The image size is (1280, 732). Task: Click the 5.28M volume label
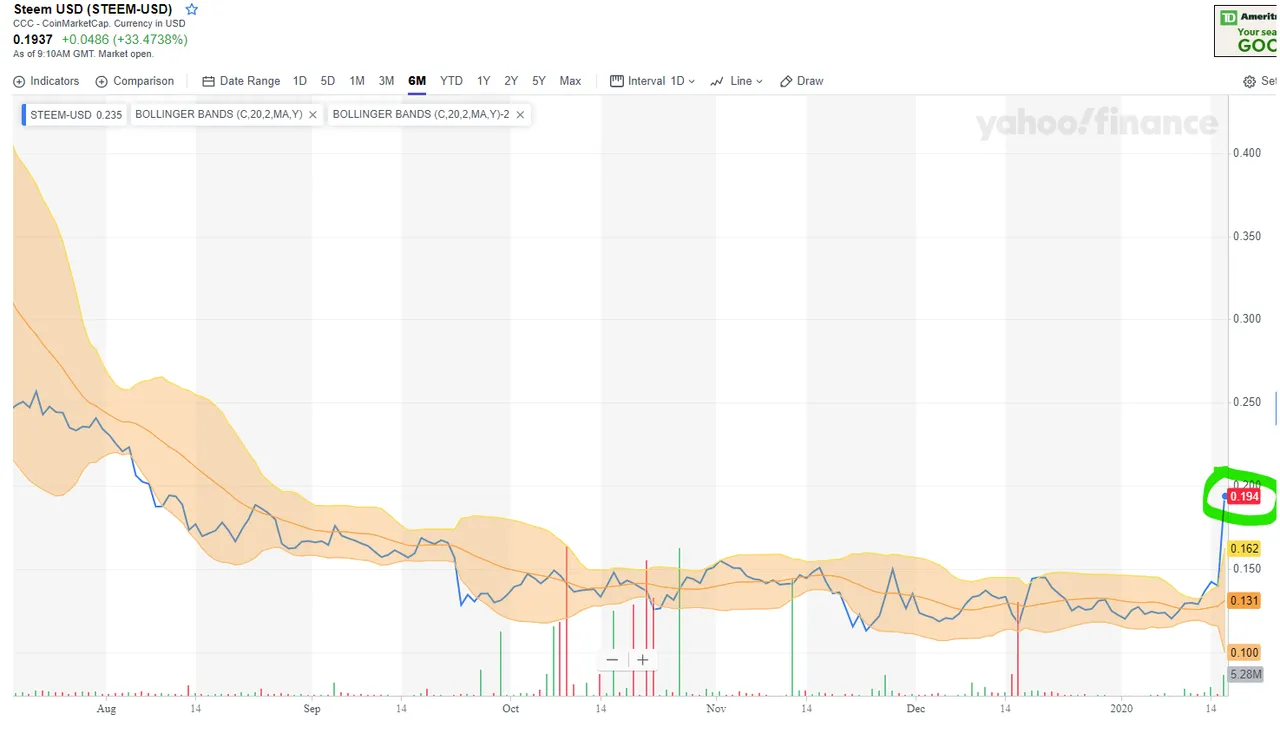tap(1246, 675)
